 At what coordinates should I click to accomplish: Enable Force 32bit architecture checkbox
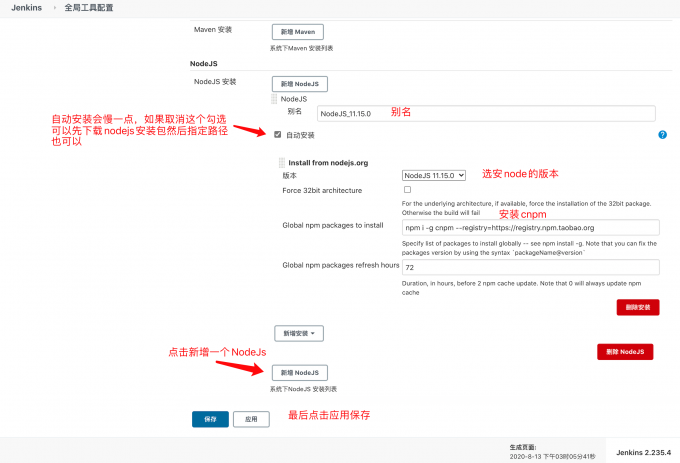pos(407,189)
